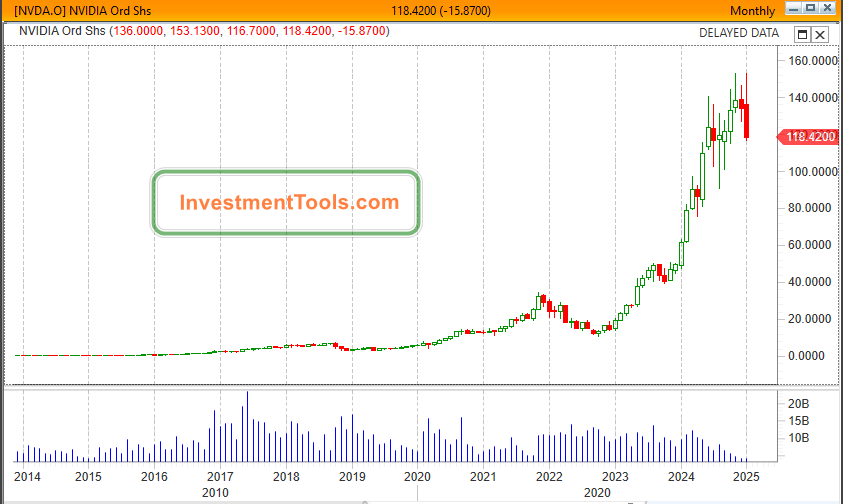The image size is (843, 504).
Task: Click the [NVDA.O] NVIDIA Ord Shs title
Action: 82,11
